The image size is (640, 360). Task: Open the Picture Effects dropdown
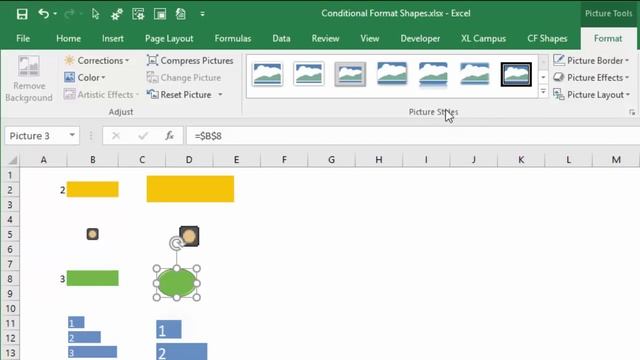pos(591,77)
